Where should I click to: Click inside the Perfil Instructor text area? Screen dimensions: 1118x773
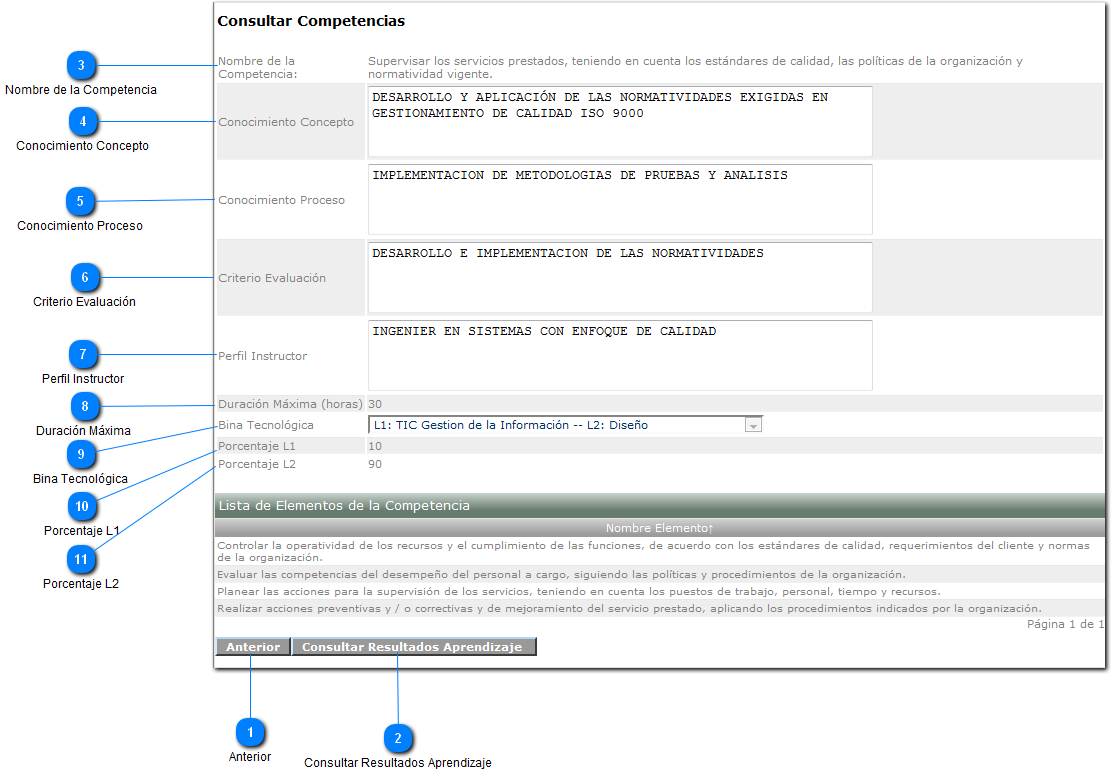pyautogui.click(x=620, y=355)
